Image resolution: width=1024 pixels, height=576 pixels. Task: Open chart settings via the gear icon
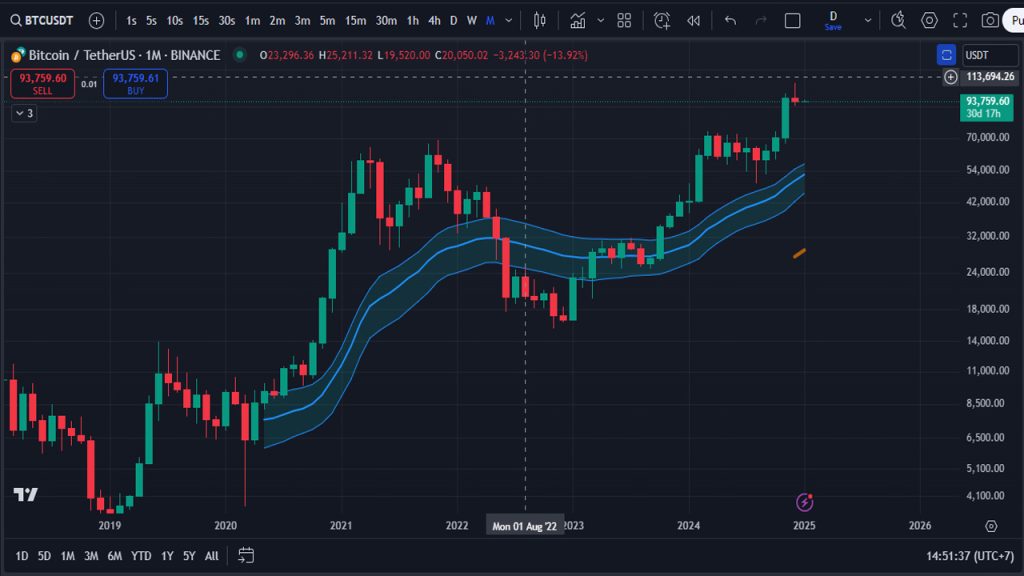(x=928, y=19)
